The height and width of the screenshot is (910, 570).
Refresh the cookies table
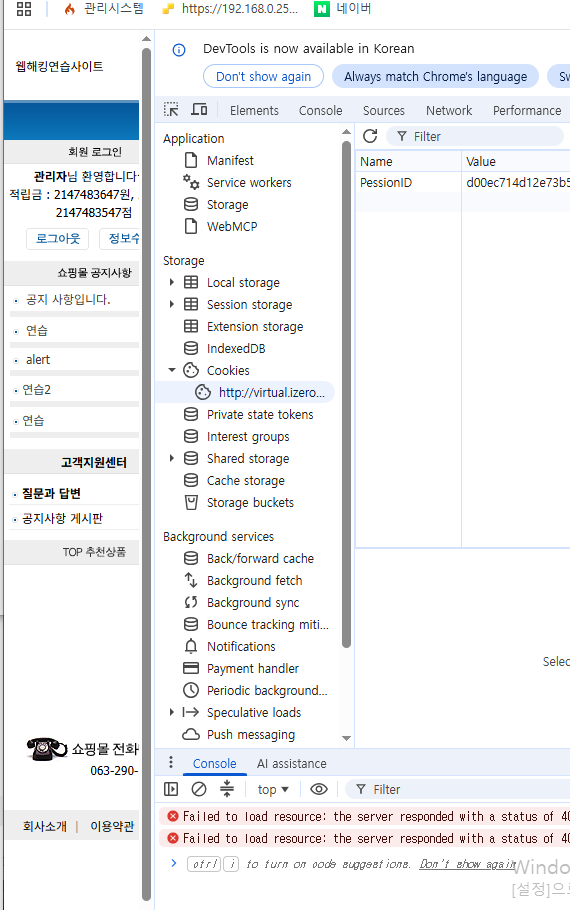(370, 136)
